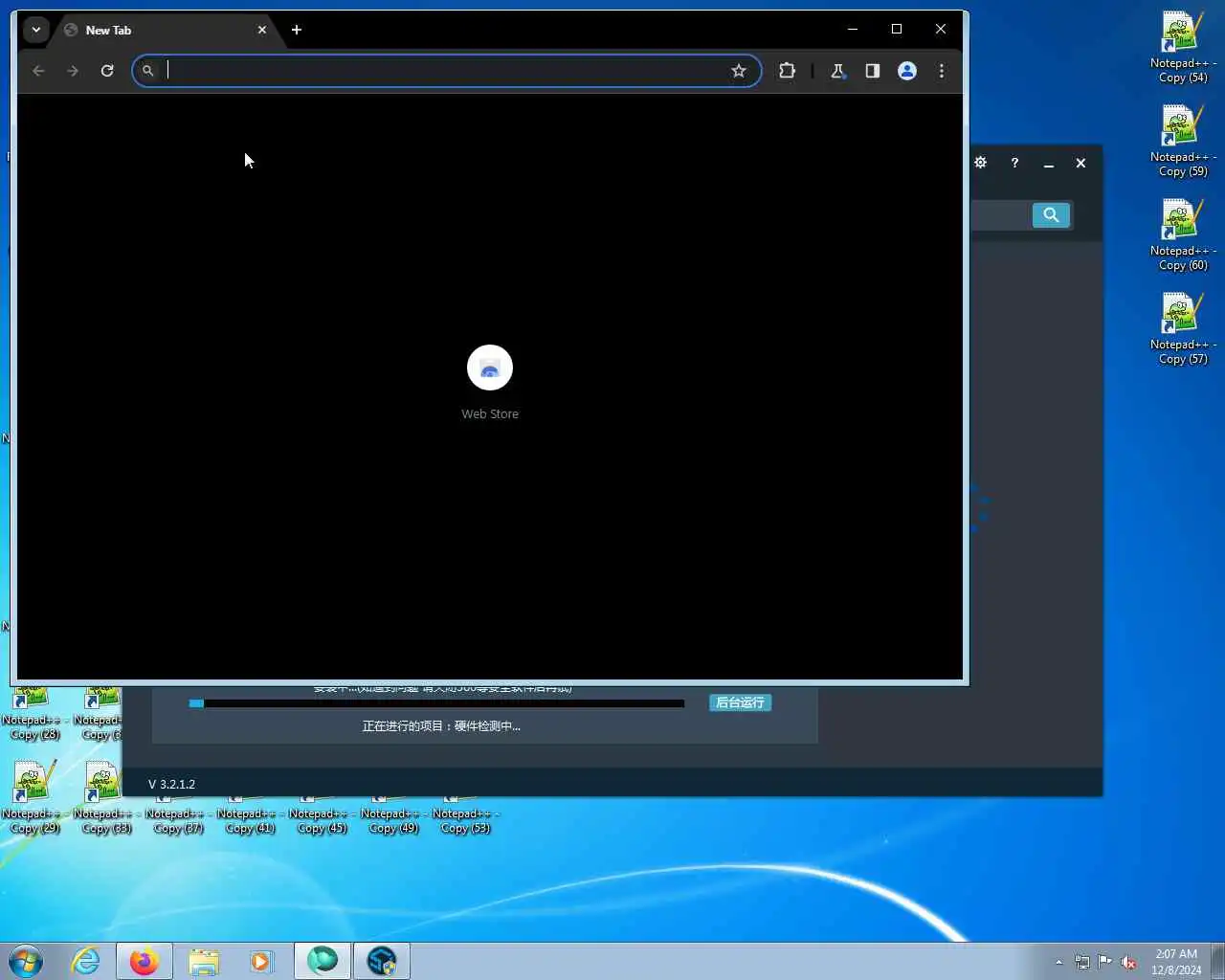Viewport: 1225px width, 980px height.
Task: Select Notepad++ - Copy (57) desktop shortcut
Action: [x=1183, y=329]
